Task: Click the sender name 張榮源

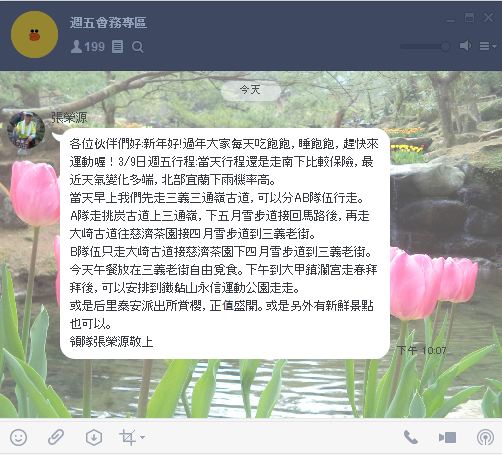Action: point(69,117)
